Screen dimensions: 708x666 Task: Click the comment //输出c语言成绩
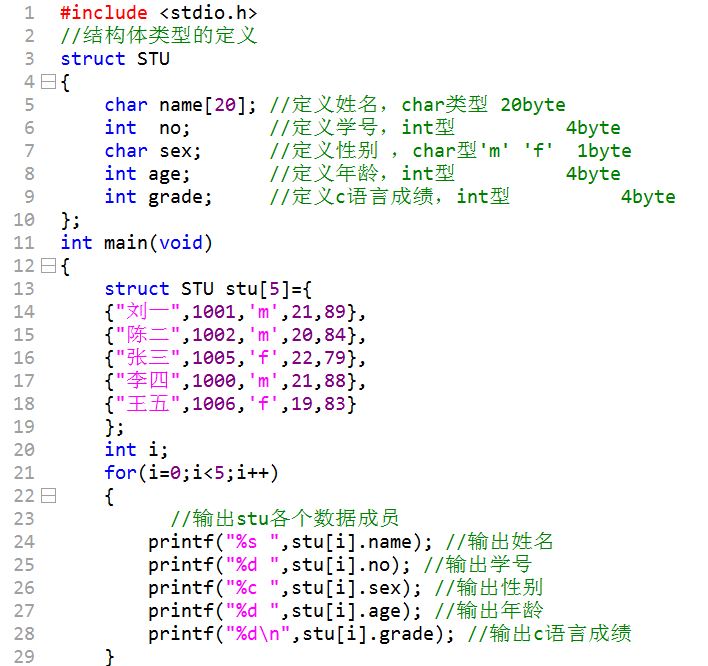click(x=549, y=633)
